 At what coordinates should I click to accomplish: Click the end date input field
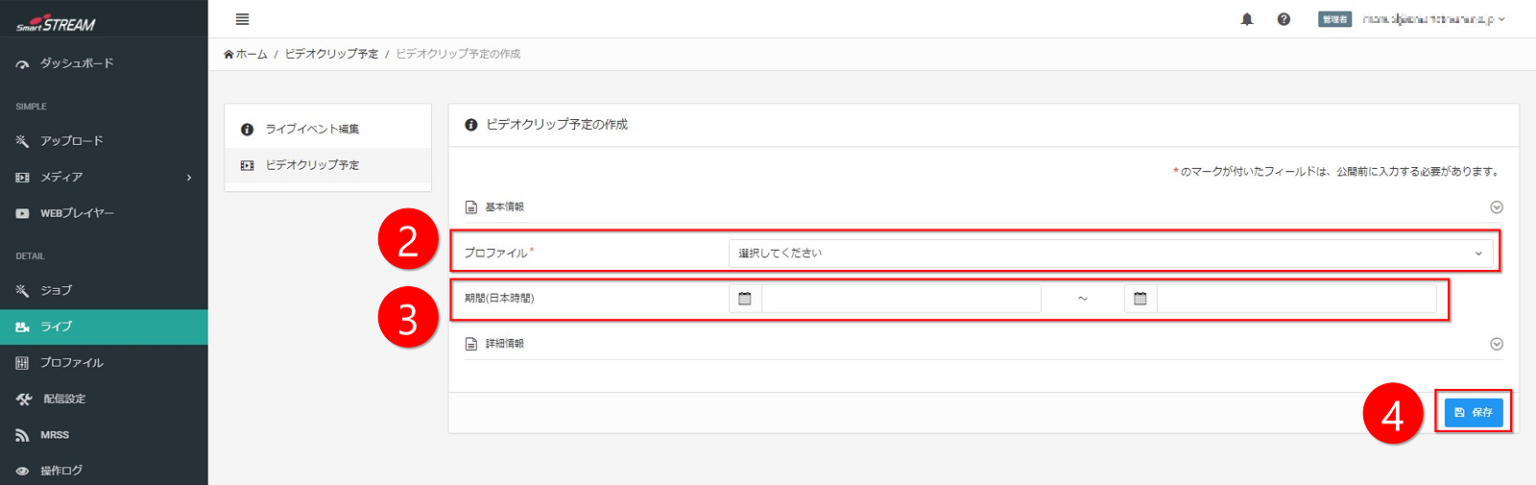pos(1295,298)
